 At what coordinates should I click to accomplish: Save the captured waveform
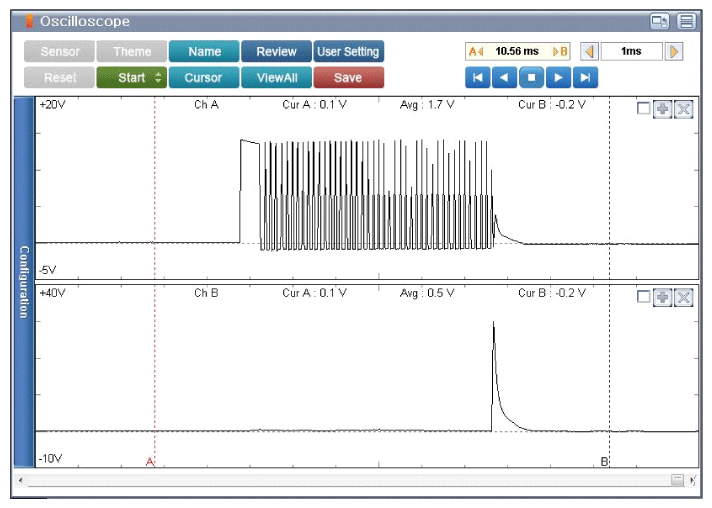pos(348,78)
